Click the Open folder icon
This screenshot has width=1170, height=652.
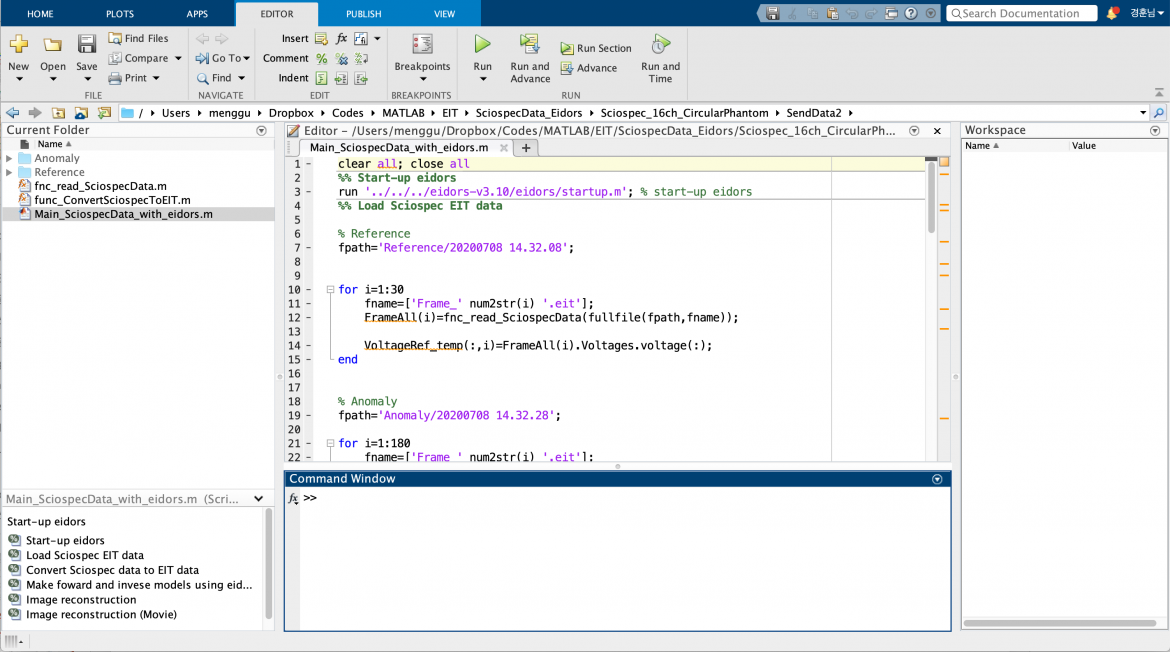[53, 44]
